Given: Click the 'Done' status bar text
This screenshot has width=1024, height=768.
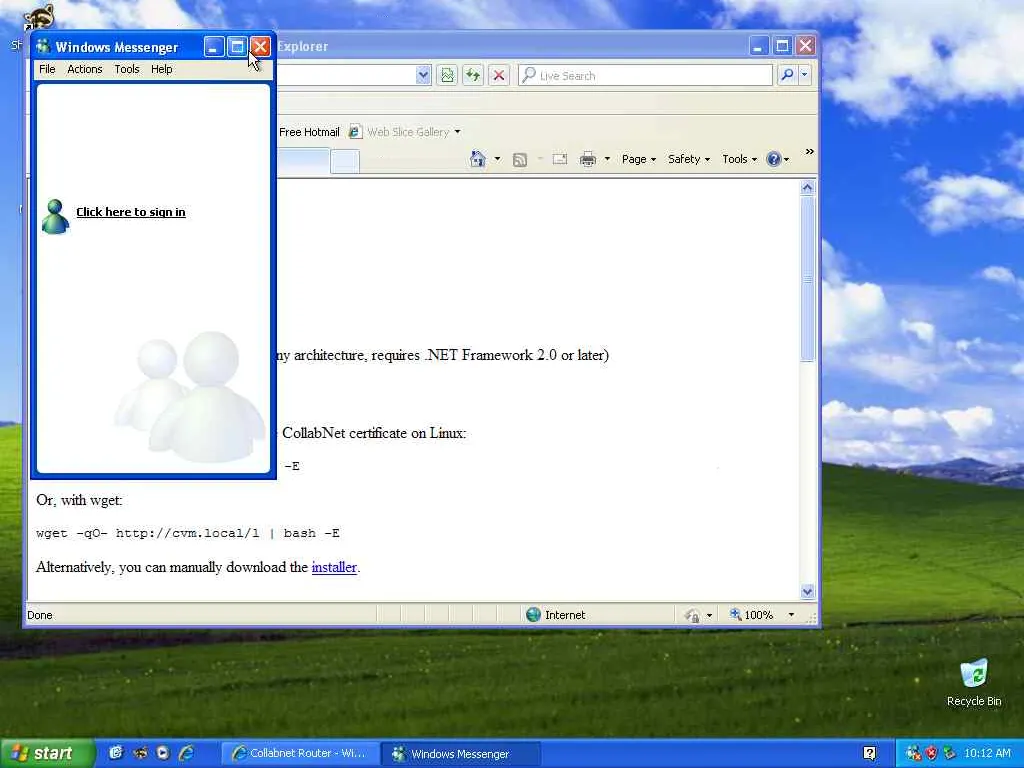Looking at the screenshot, I should (x=40, y=615).
